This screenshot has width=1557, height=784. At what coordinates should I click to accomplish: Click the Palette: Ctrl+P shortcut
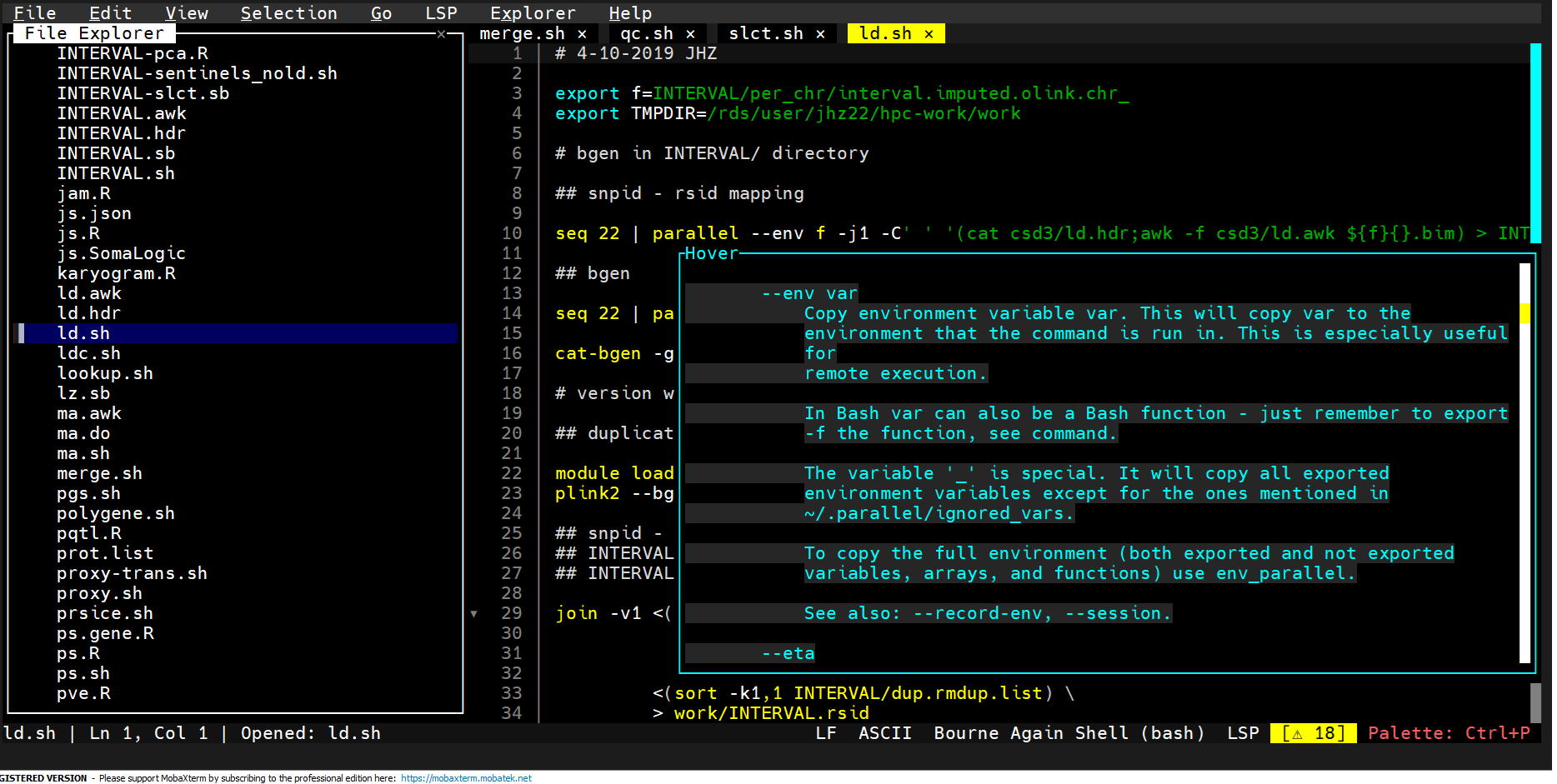click(x=1449, y=733)
